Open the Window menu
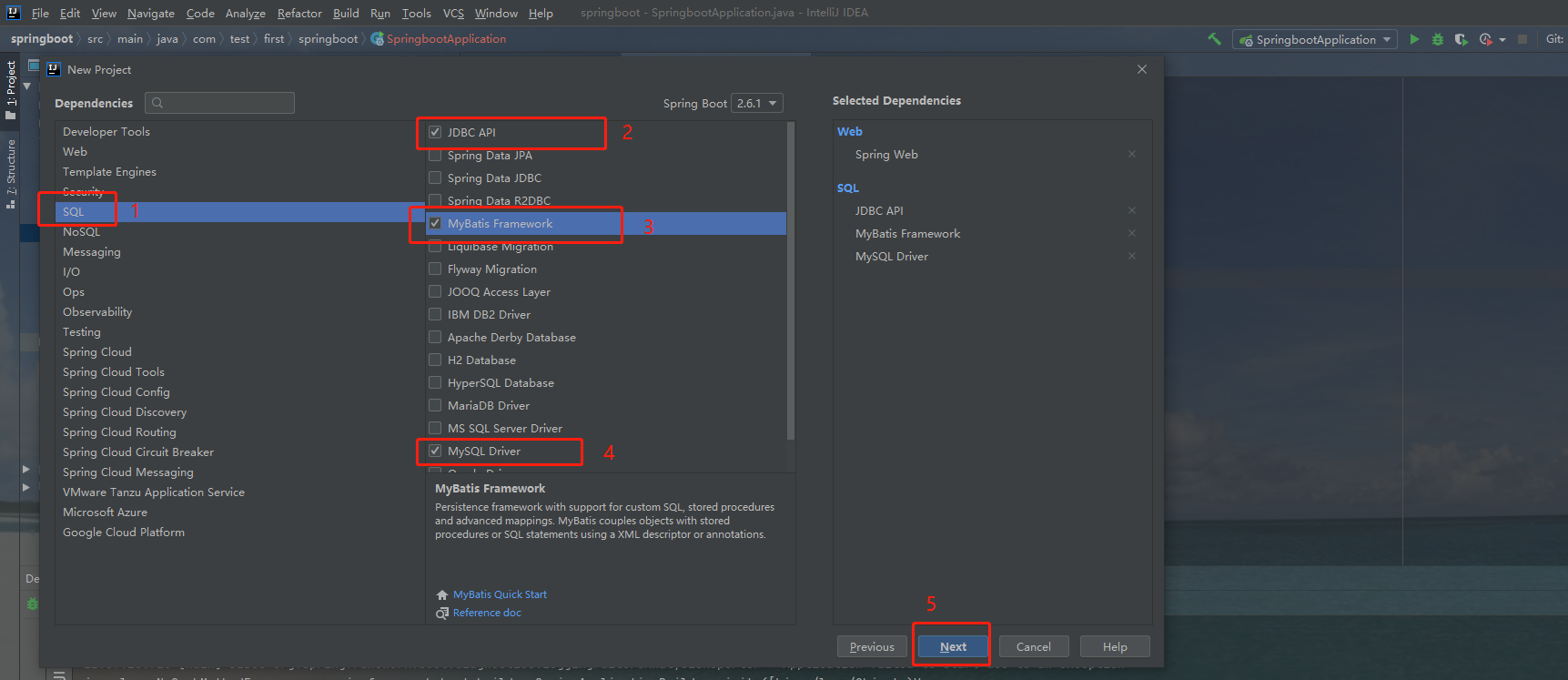 click(496, 13)
